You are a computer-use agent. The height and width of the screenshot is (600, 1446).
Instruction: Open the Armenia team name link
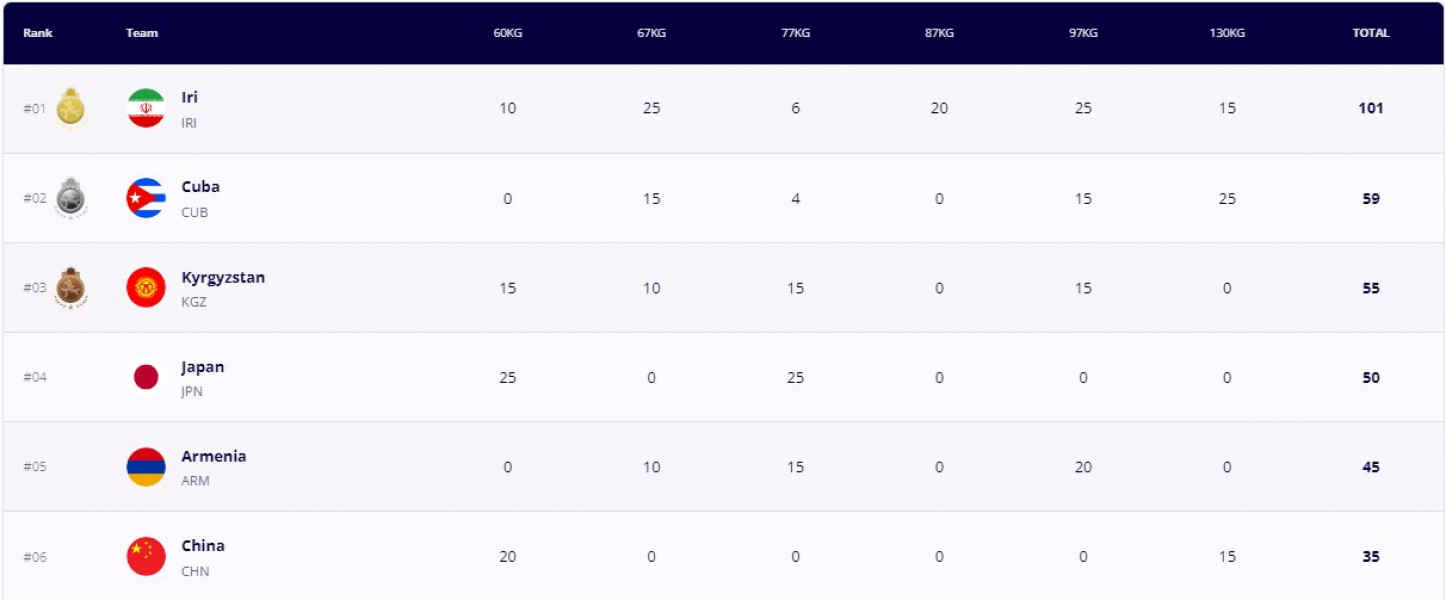coord(214,456)
